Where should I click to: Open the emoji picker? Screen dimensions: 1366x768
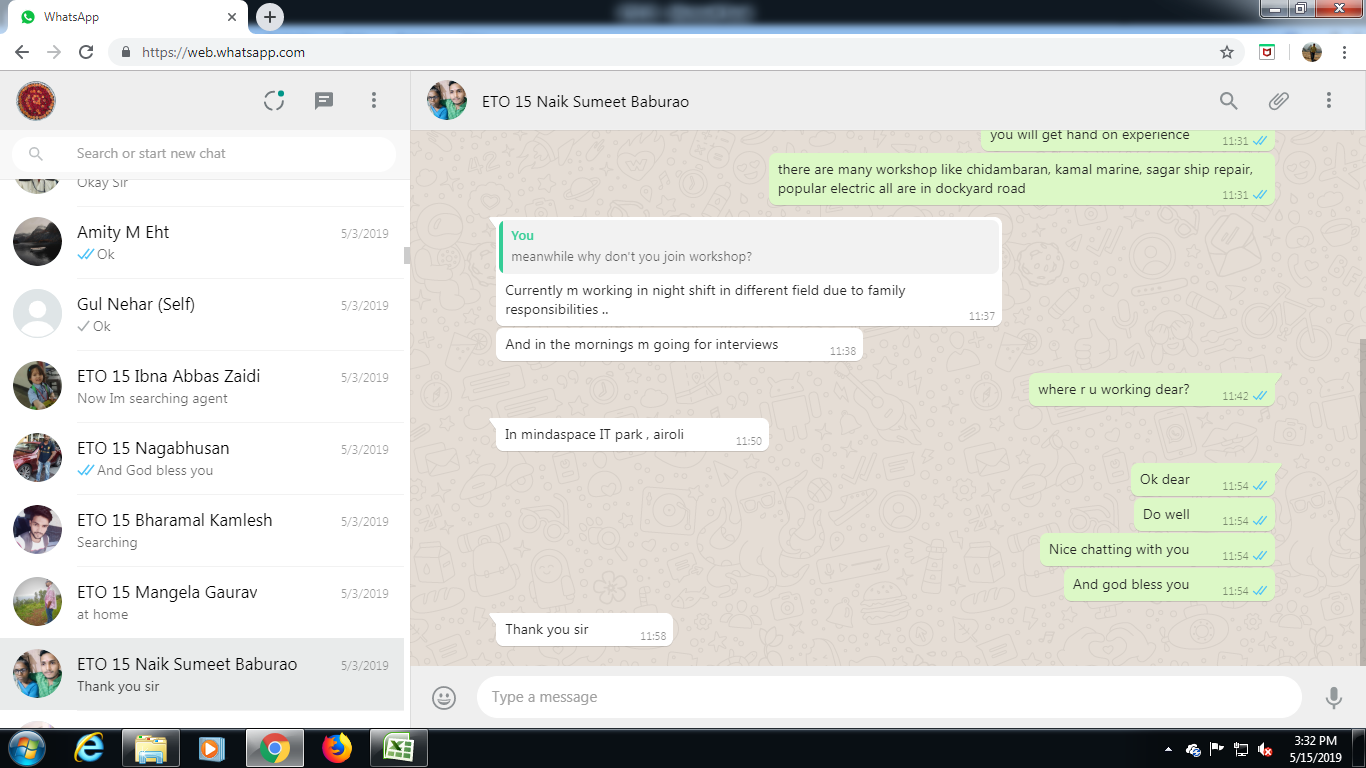444,697
